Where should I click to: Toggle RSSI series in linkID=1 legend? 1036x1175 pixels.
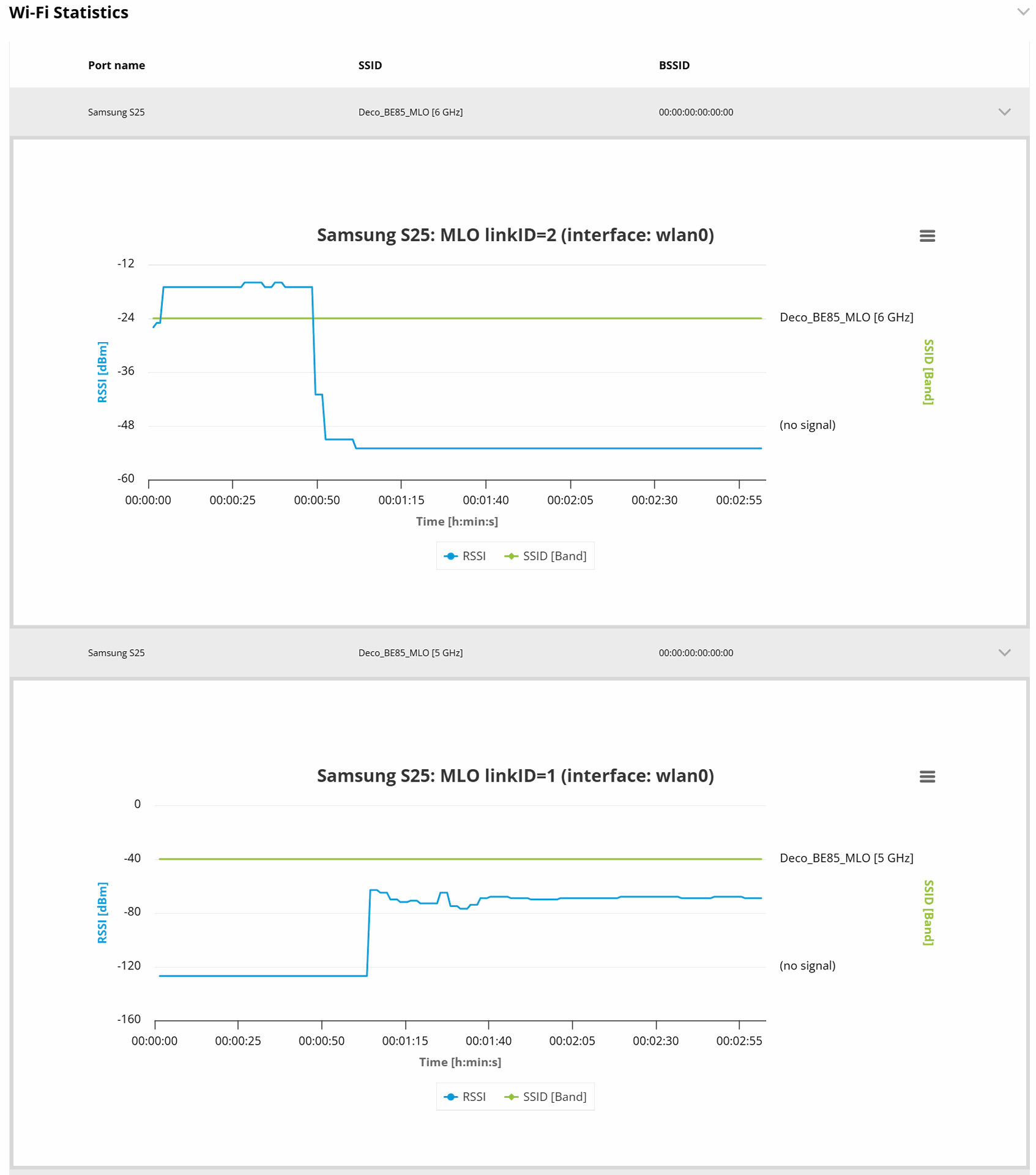[x=466, y=1097]
